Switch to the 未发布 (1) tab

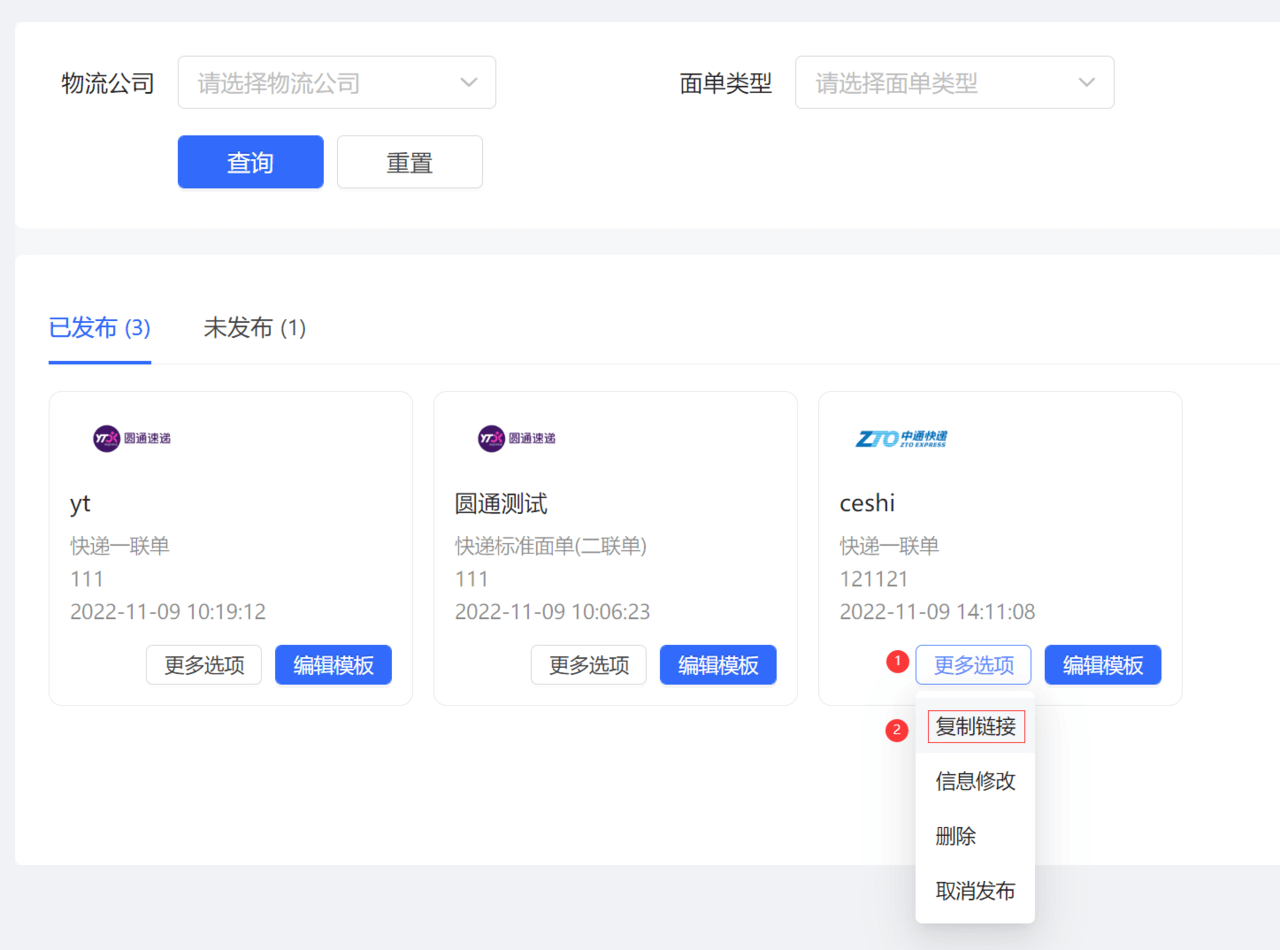[254, 328]
